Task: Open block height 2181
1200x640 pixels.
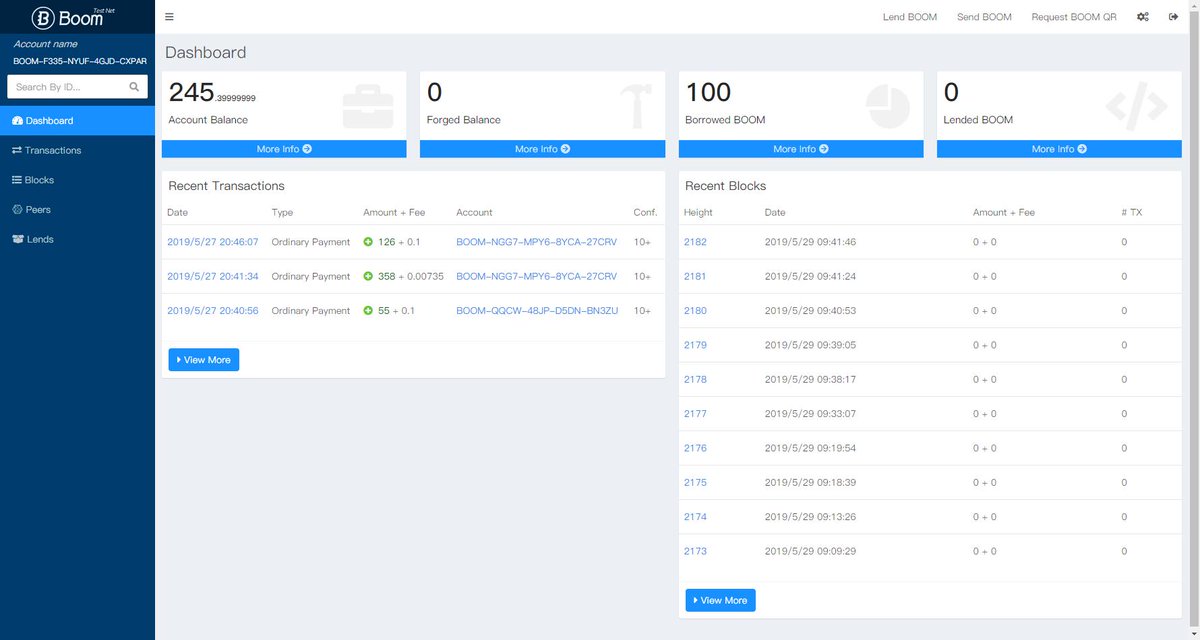Action: [695, 276]
